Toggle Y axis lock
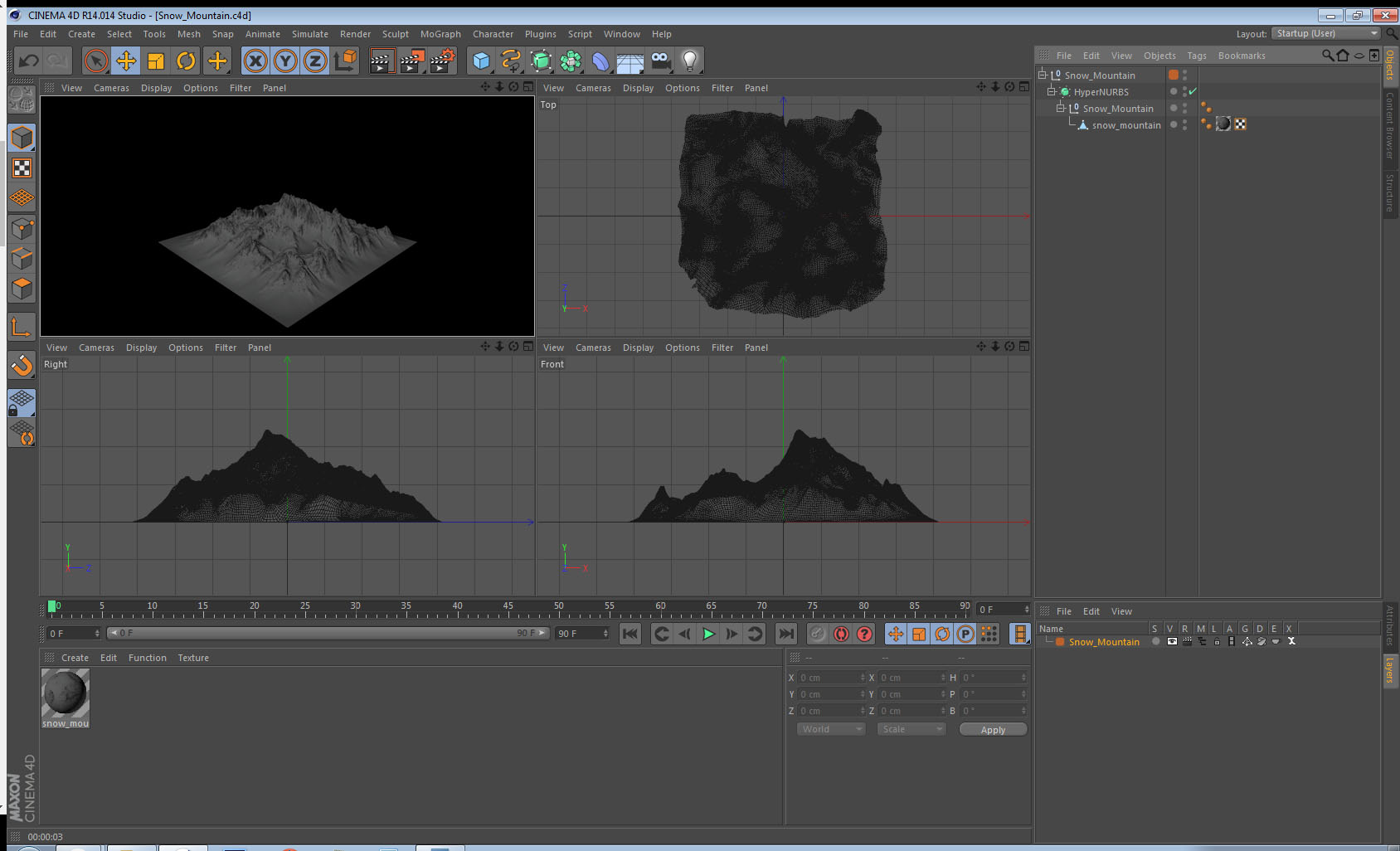Viewport: 1400px width, 851px height. [285, 61]
